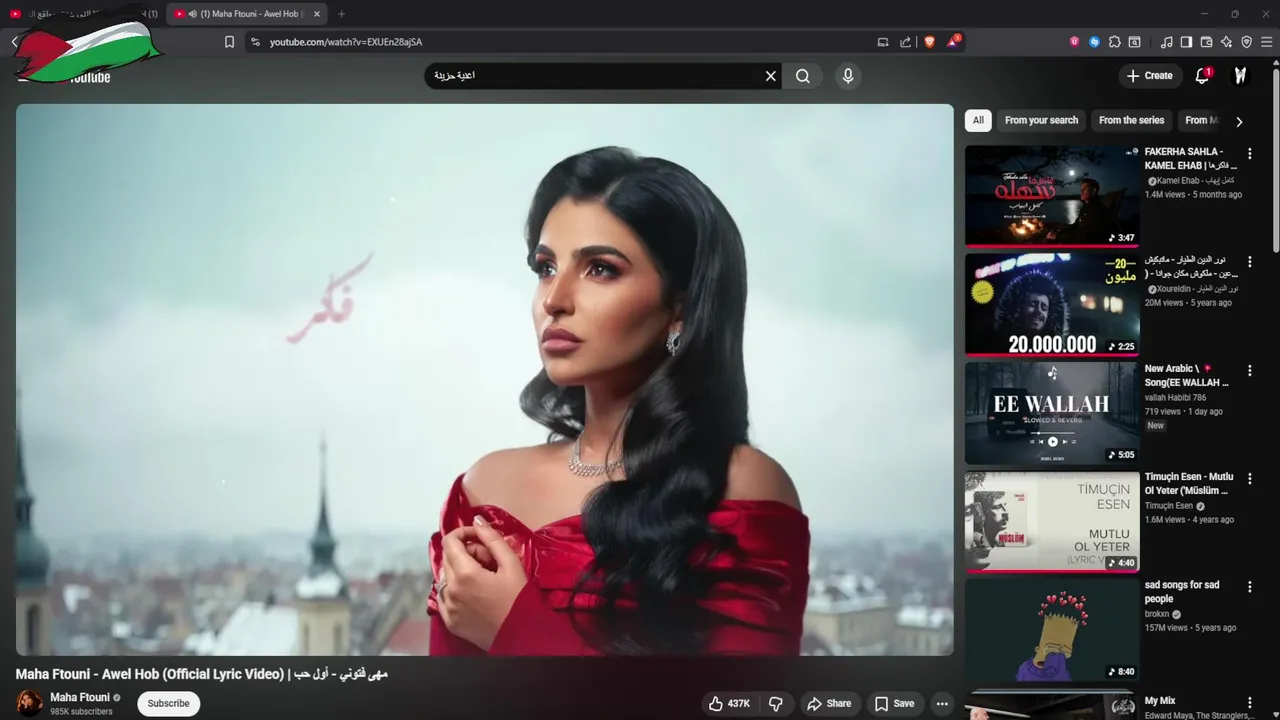Click the Share button
Screen dimensions: 1280x720
coord(829,704)
